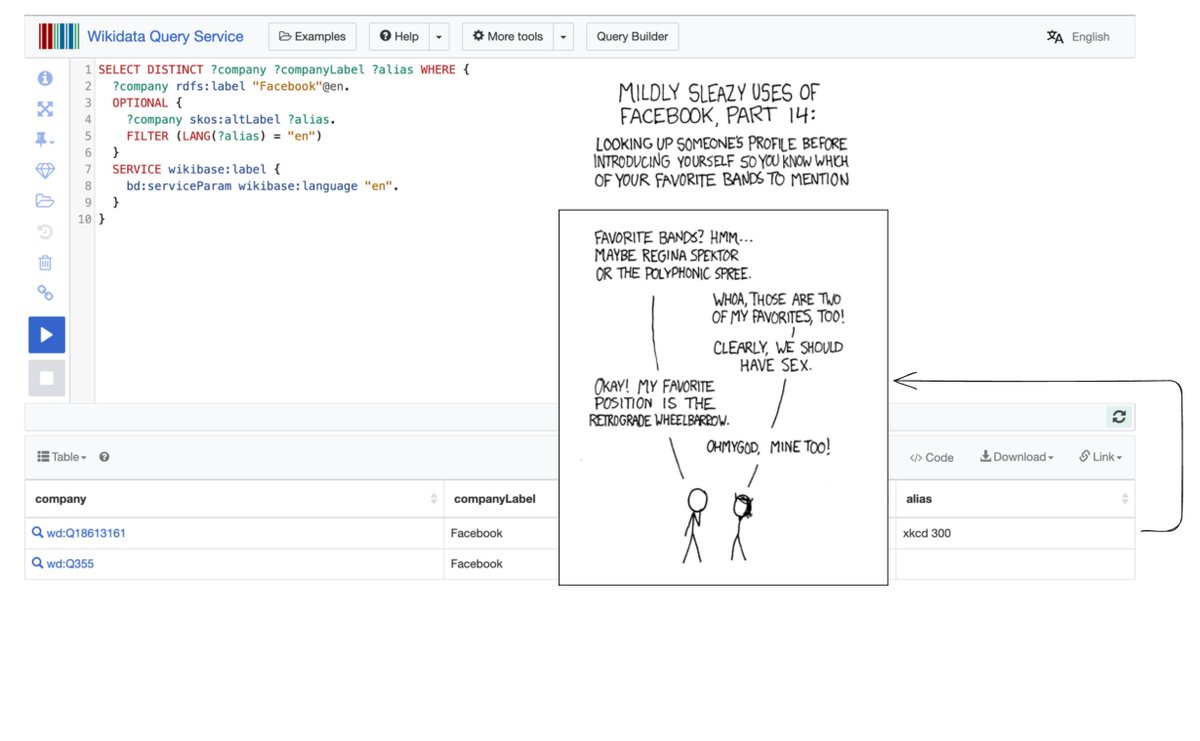Sort by the company column header
The width and height of the screenshot is (1200, 741).
(235, 498)
